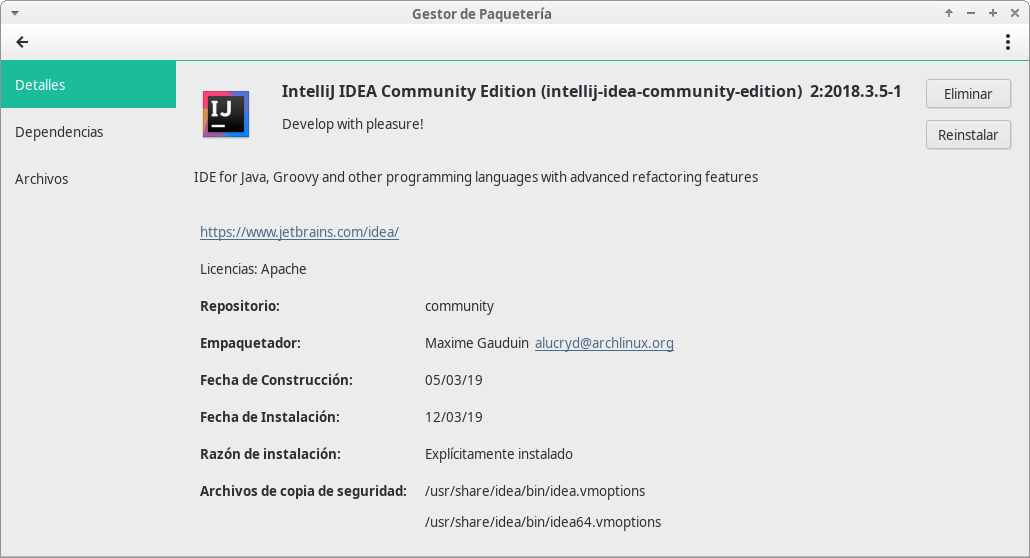Image resolution: width=1030 pixels, height=558 pixels.
Task: Click the Gestor de Paquetería window title
Action: point(481,14)
